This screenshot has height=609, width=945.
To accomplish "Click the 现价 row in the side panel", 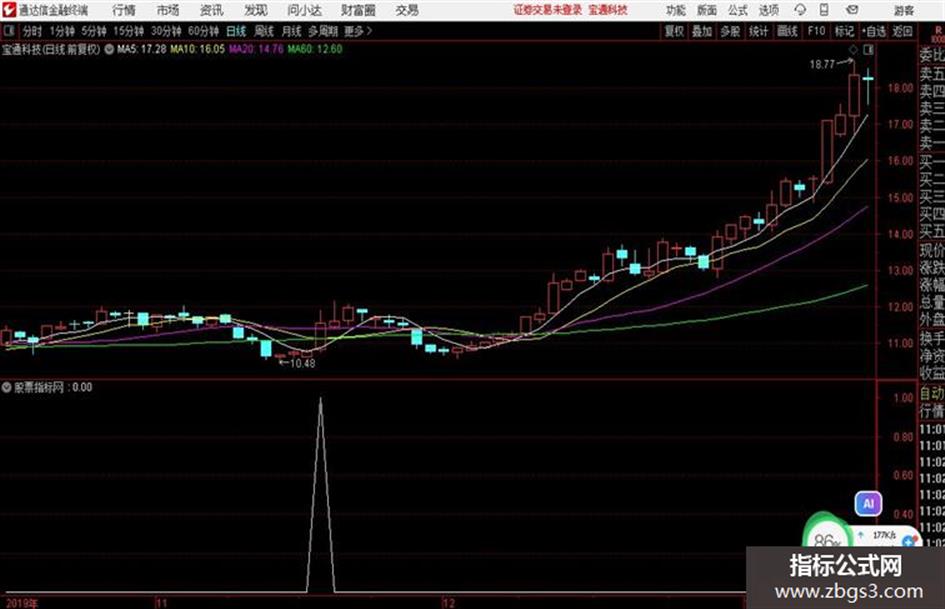I will pos(932,250).
